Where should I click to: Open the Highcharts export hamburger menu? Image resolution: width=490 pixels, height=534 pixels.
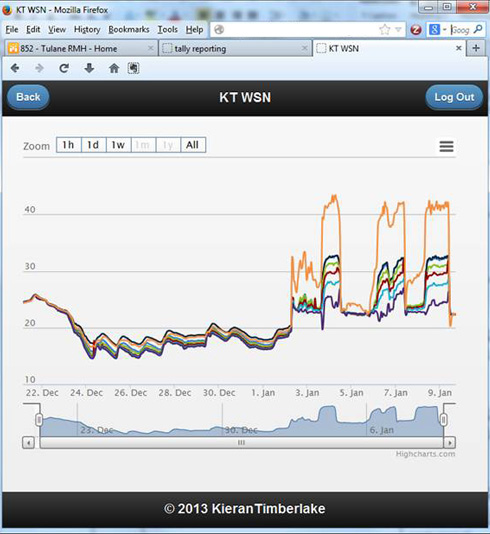tap(446, 146)
